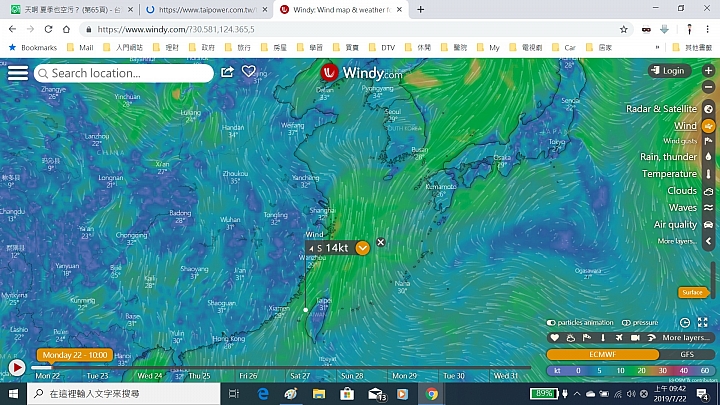Jump to Sat 27 on the timeline
The height and width of the screenshot is (405, 720).
pos(300,376)
